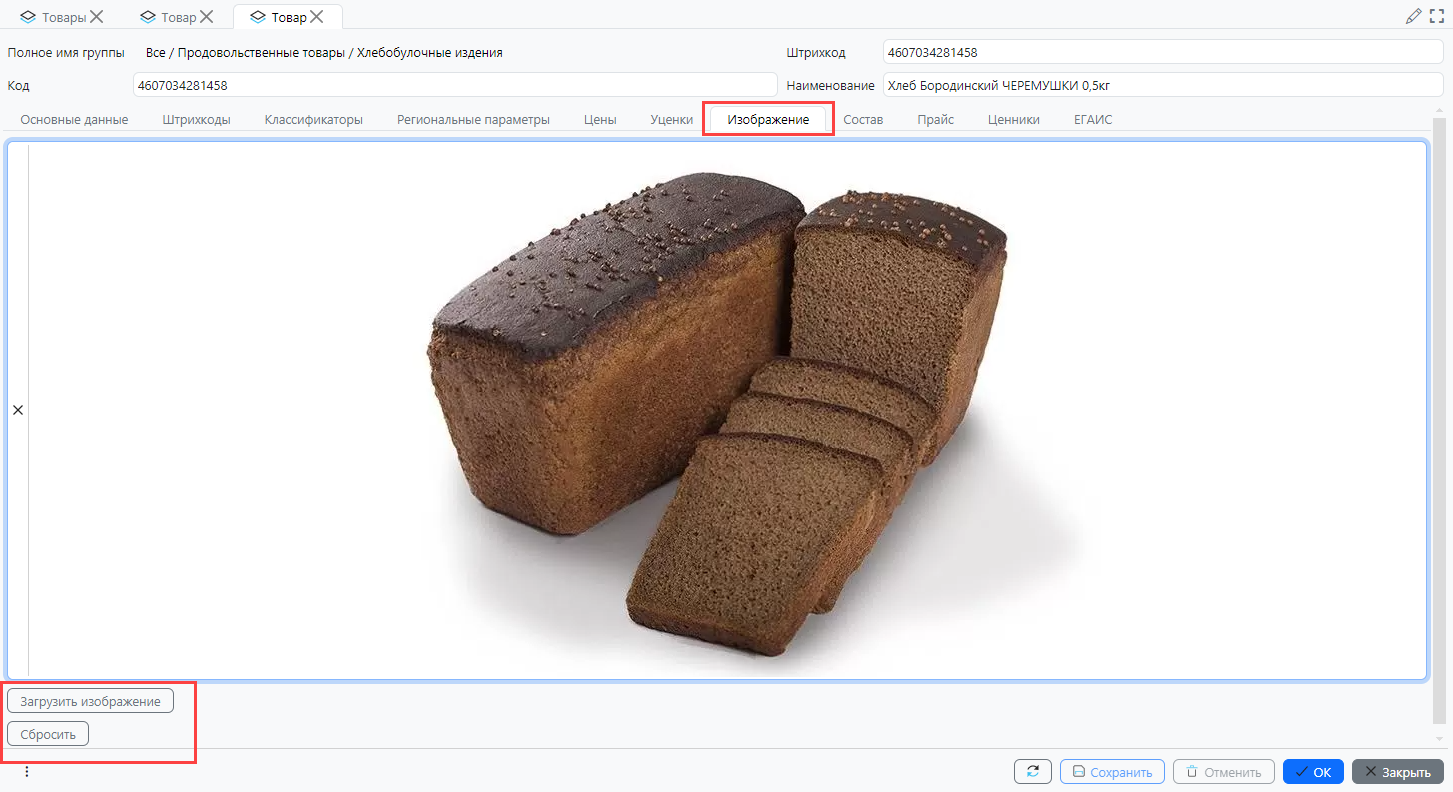Viewport: 1453px width, 792px height.
Task: Select the Классификаторы tab
Action: 313,119
